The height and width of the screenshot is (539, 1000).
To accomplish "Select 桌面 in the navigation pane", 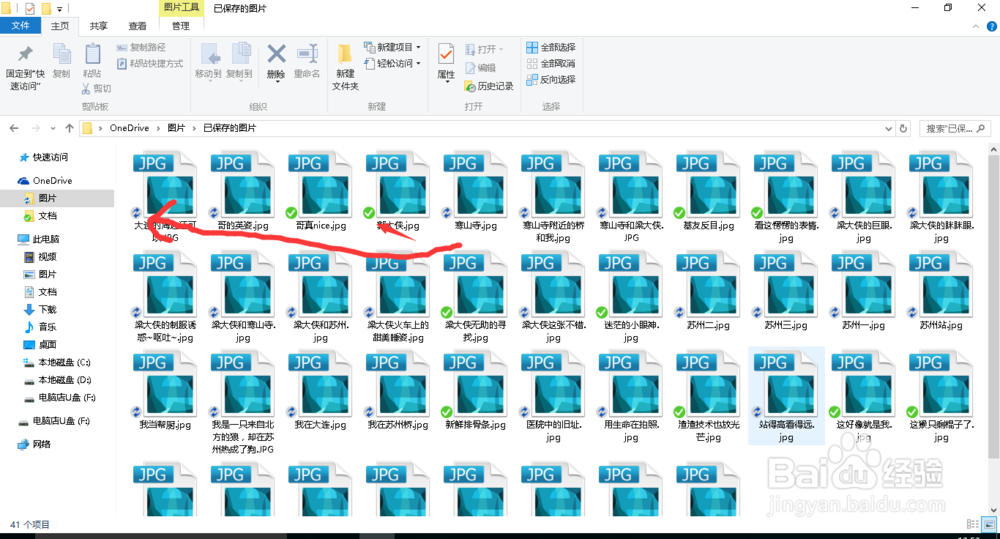I will click(x=47, y=344).
